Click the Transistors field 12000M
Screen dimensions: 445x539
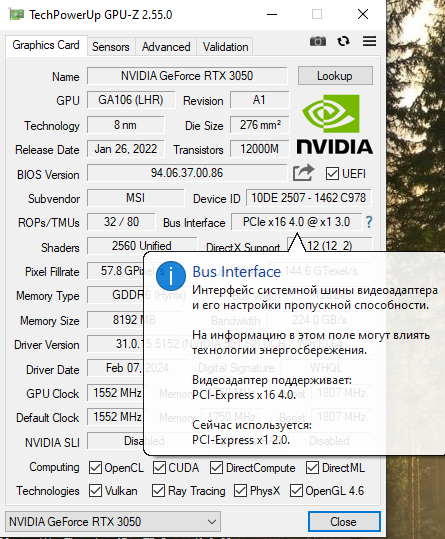259,149
